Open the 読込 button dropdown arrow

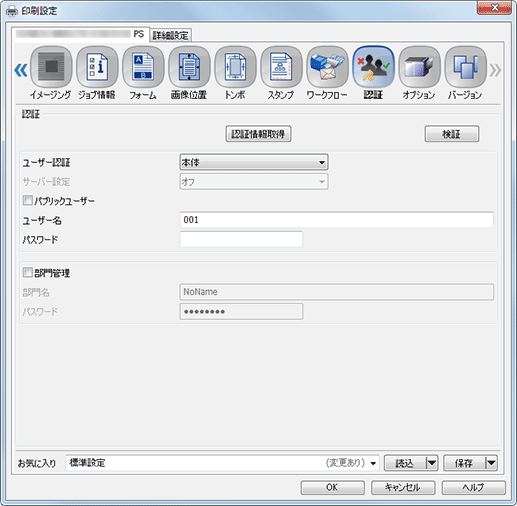click(x=432, y=463)
